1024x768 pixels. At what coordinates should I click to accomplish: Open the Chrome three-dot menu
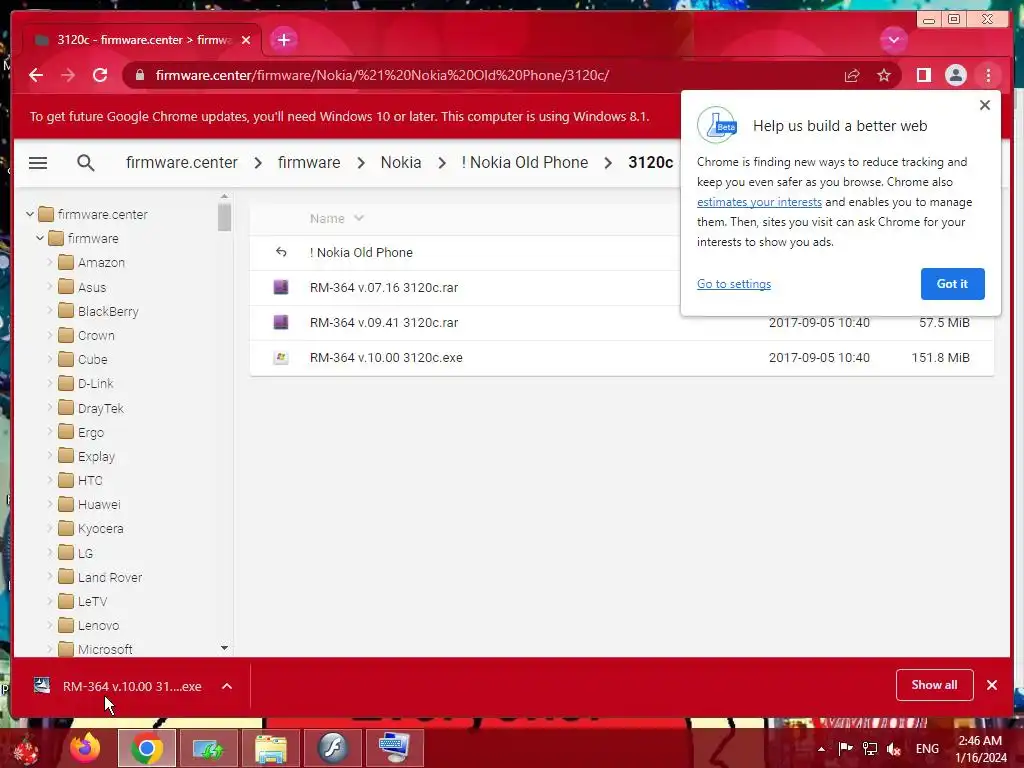click(988, 75)
